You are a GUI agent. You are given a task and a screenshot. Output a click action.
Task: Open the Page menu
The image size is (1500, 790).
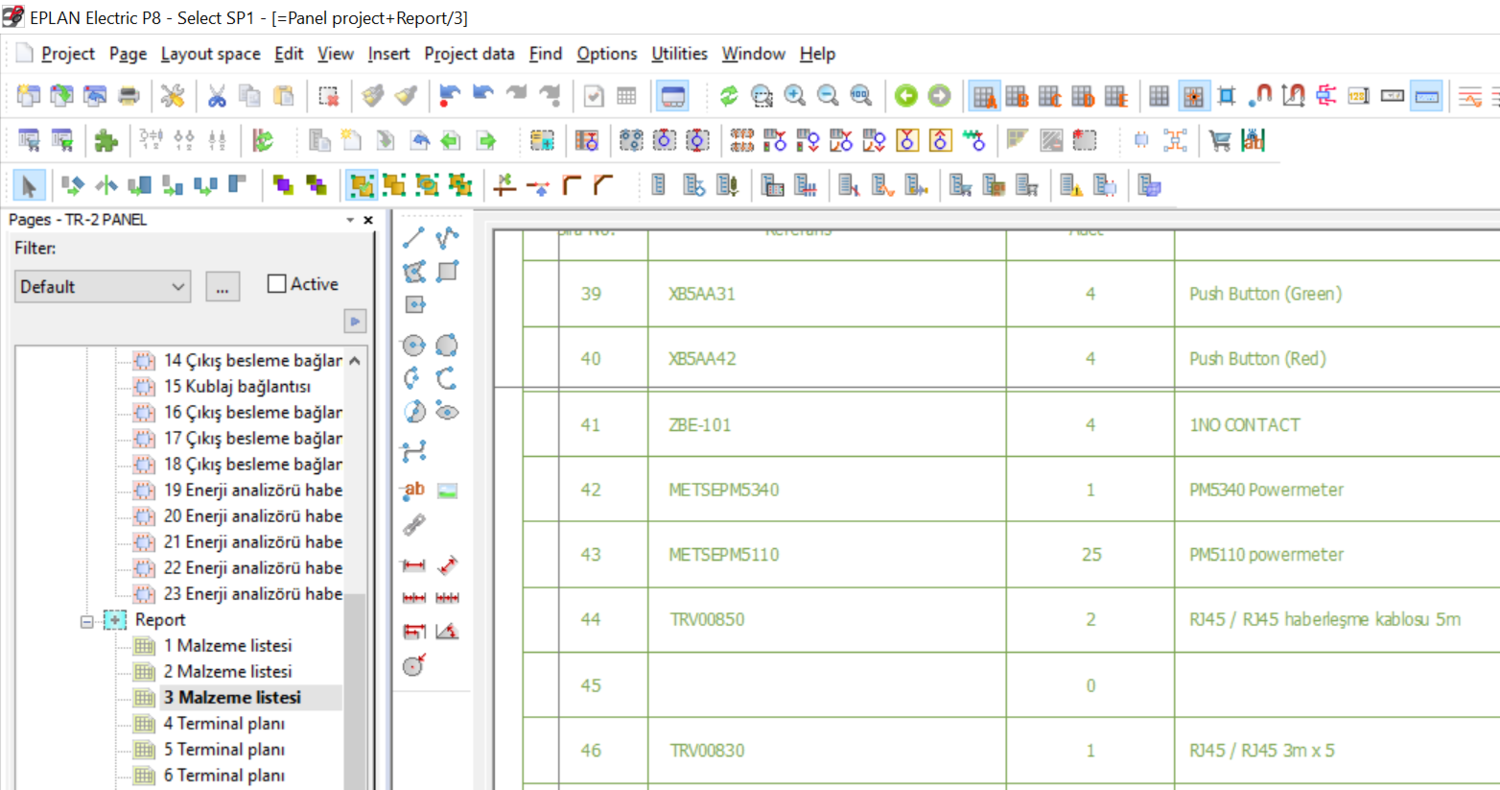point(128,54)
